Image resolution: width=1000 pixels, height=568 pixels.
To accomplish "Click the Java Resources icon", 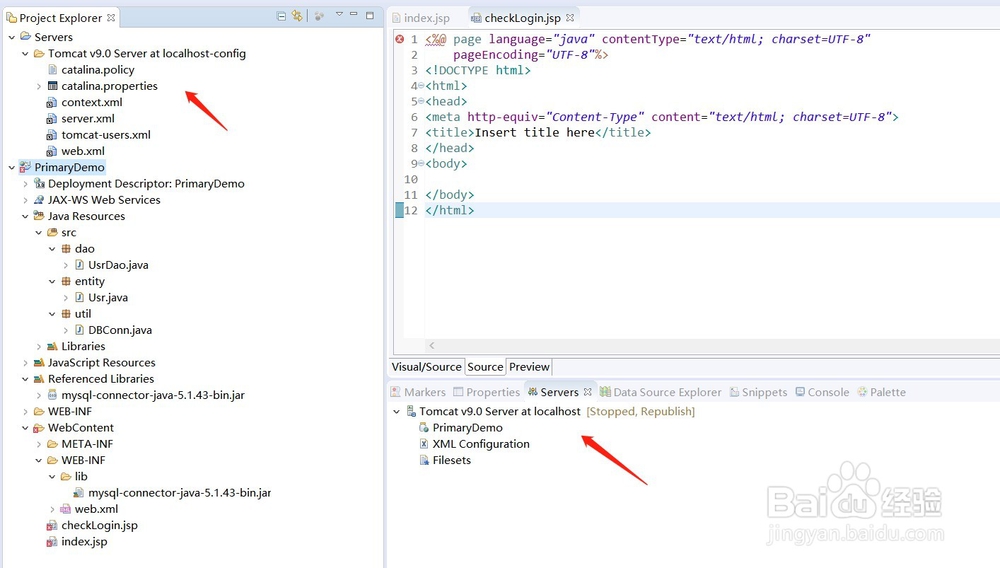I will click(x=39, y=216).
